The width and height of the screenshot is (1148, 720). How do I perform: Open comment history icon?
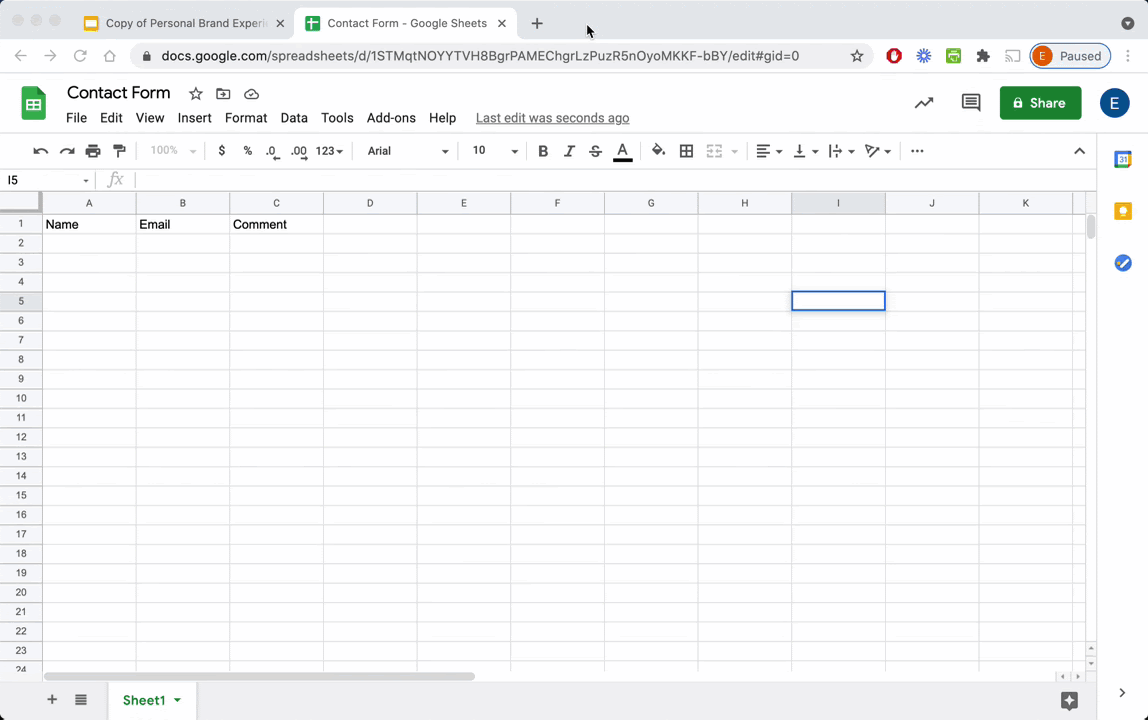point(971,103)
